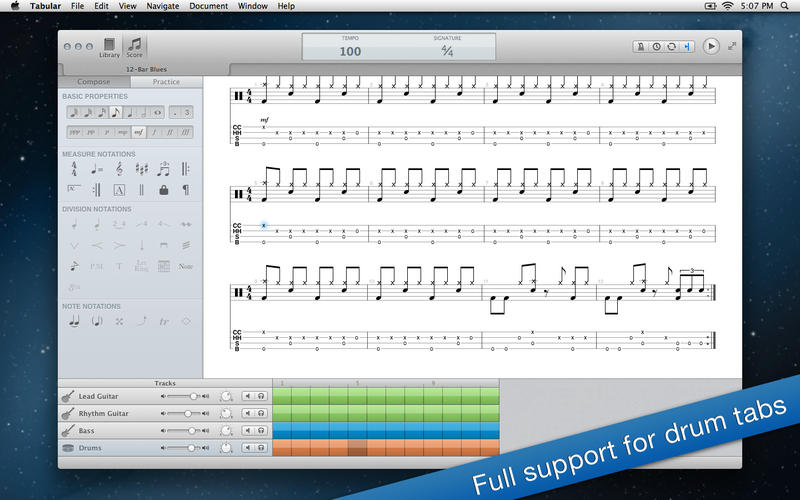This screenshot has height=500, width=800.
Task: Click the time signature notation icon
Action: pyautogui.click(x=75, y=169)
